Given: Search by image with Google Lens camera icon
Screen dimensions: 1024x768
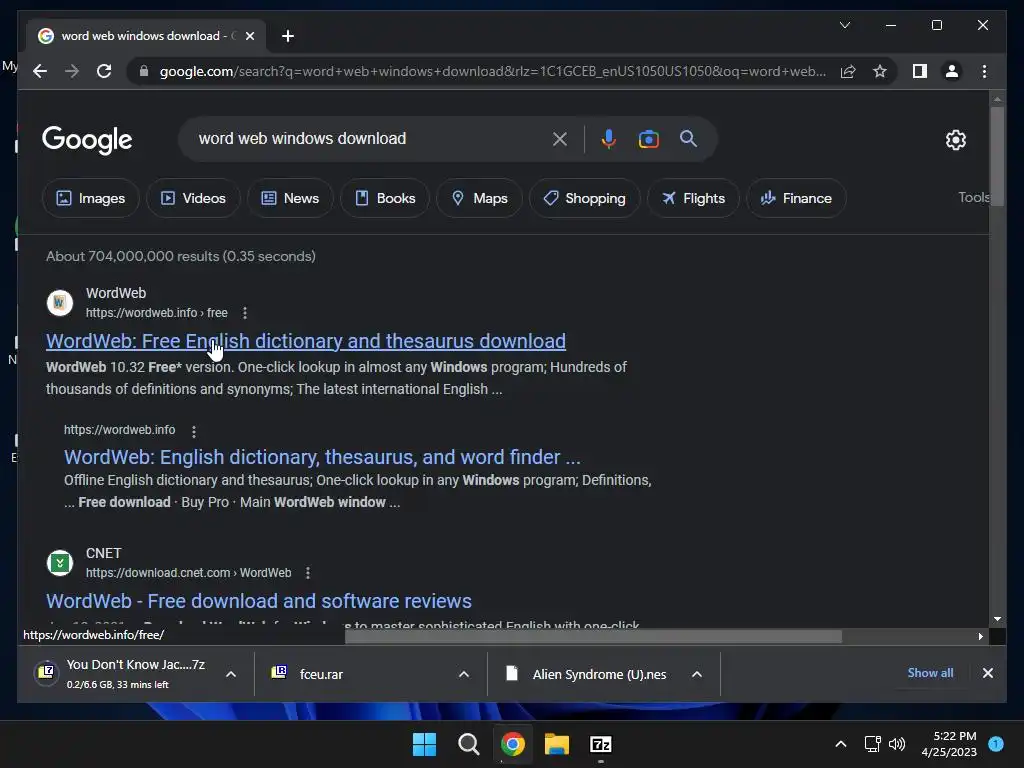Looking at the screenshot, I should (648, 139).
